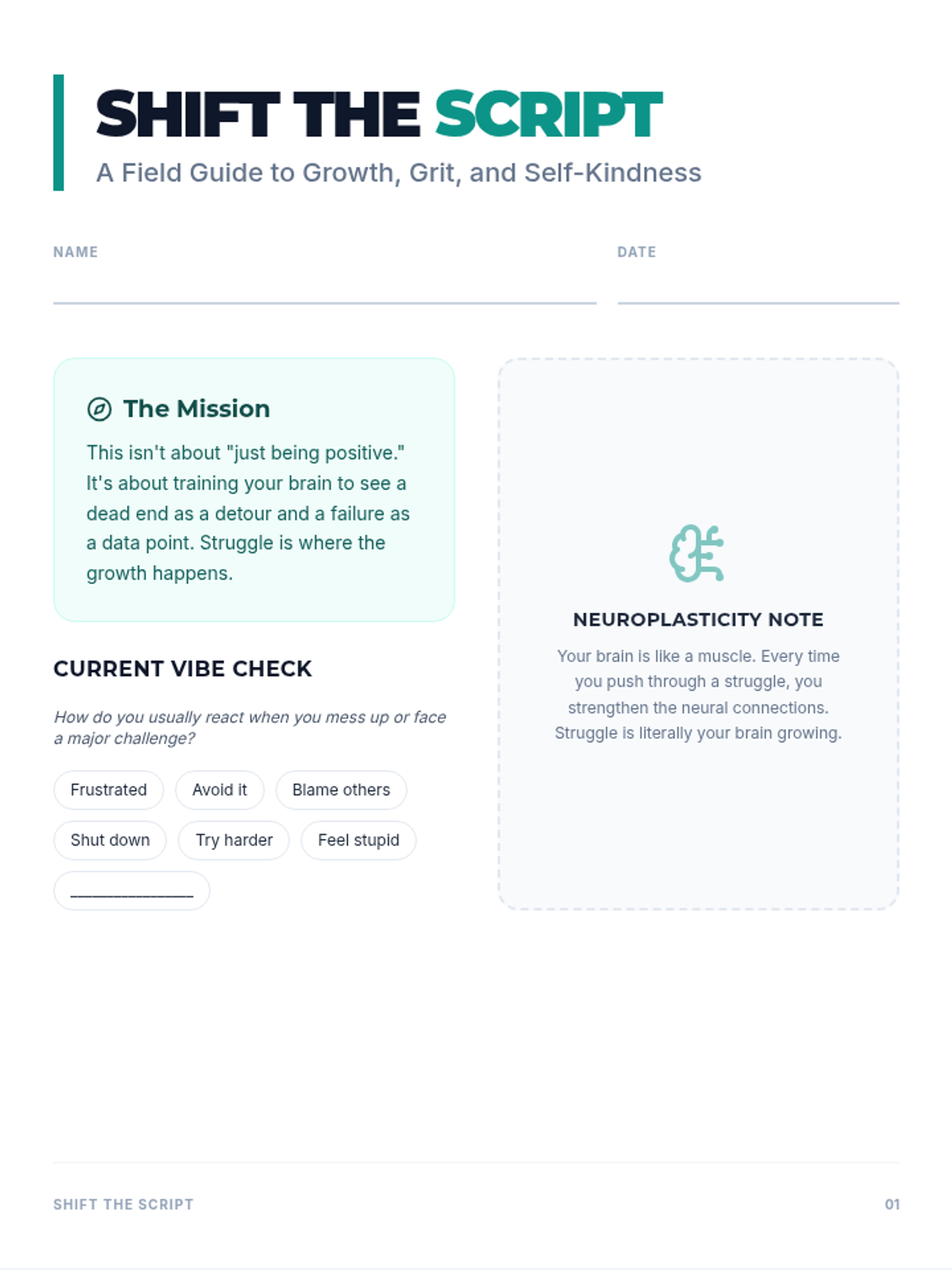Choose the Try harder chip

coord(234,840)
